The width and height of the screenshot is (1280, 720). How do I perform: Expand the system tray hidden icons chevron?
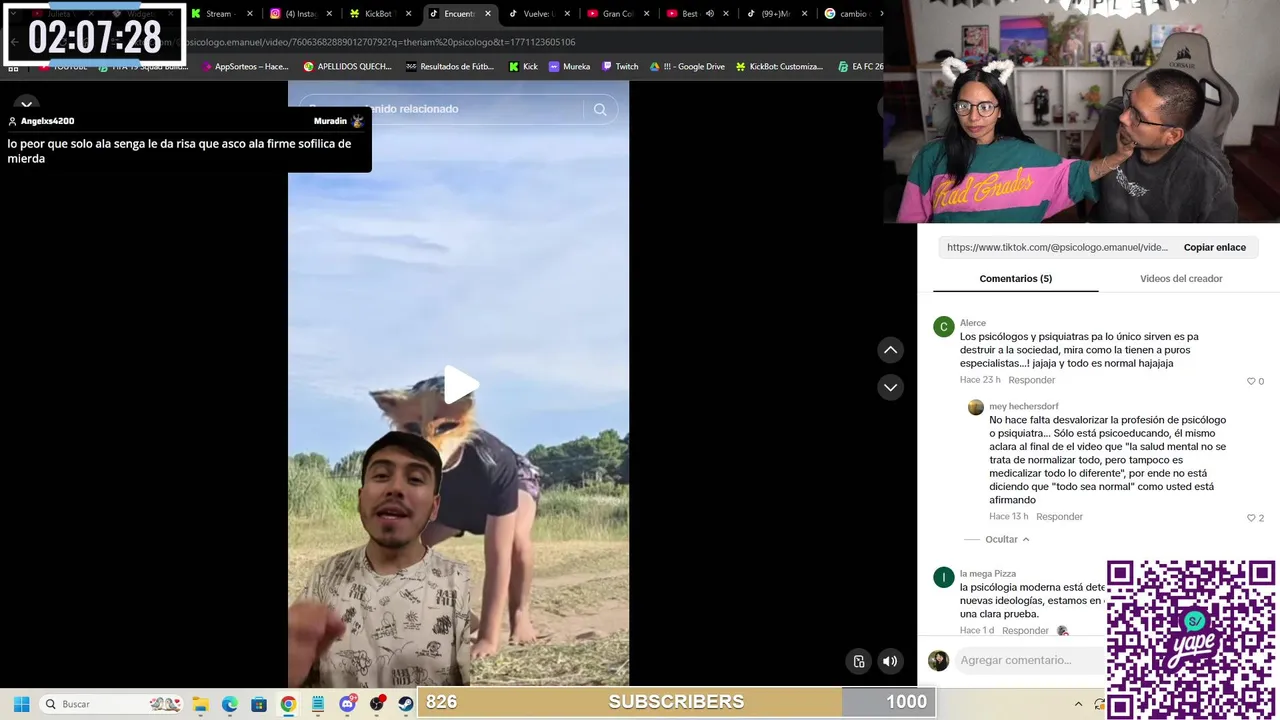click(x=1079, y=704)
